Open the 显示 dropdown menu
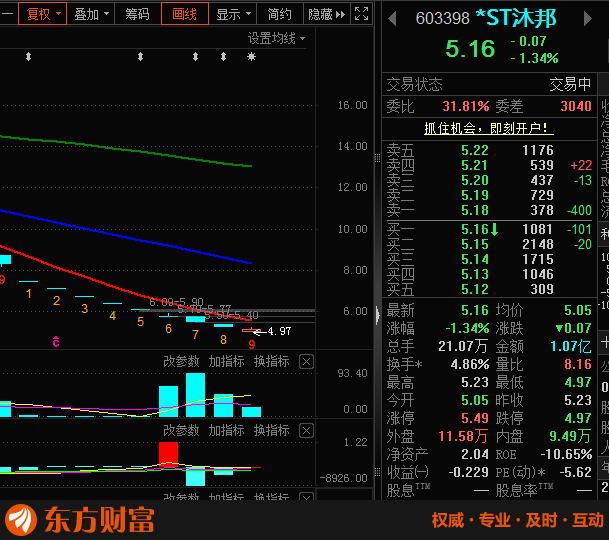 233,14
